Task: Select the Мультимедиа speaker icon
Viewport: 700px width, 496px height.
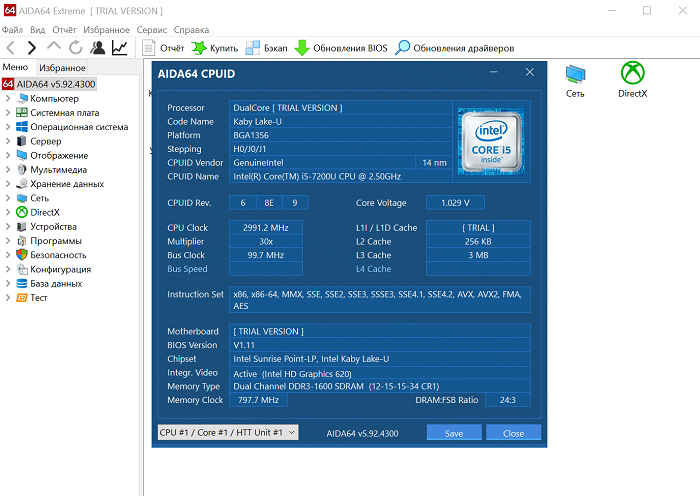Action: pyautogui.click(x=22, y=170)
